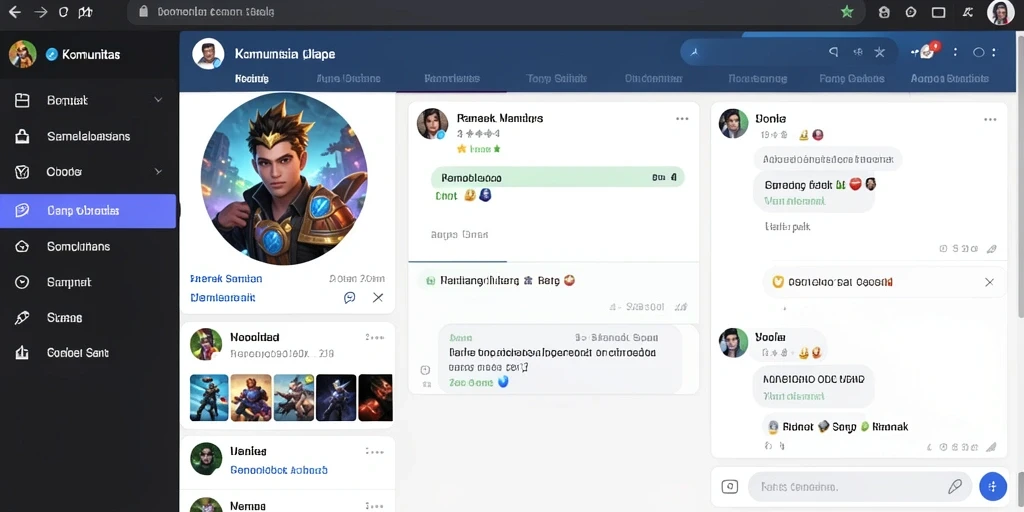1024x512 pixels.
Task: Open the first hero thumbnail in Nooidiad card
Action: tap(209, 398)
